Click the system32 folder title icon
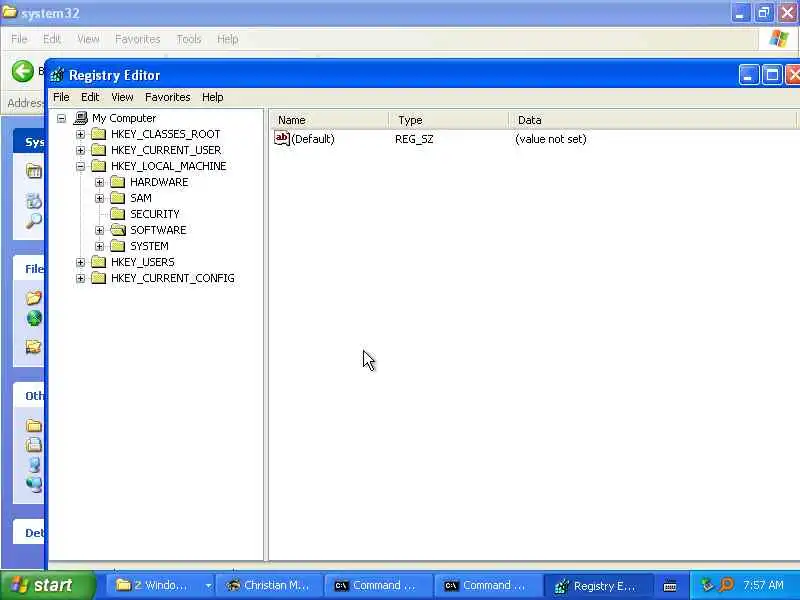 pyautogui.click(x=9, y=12)
